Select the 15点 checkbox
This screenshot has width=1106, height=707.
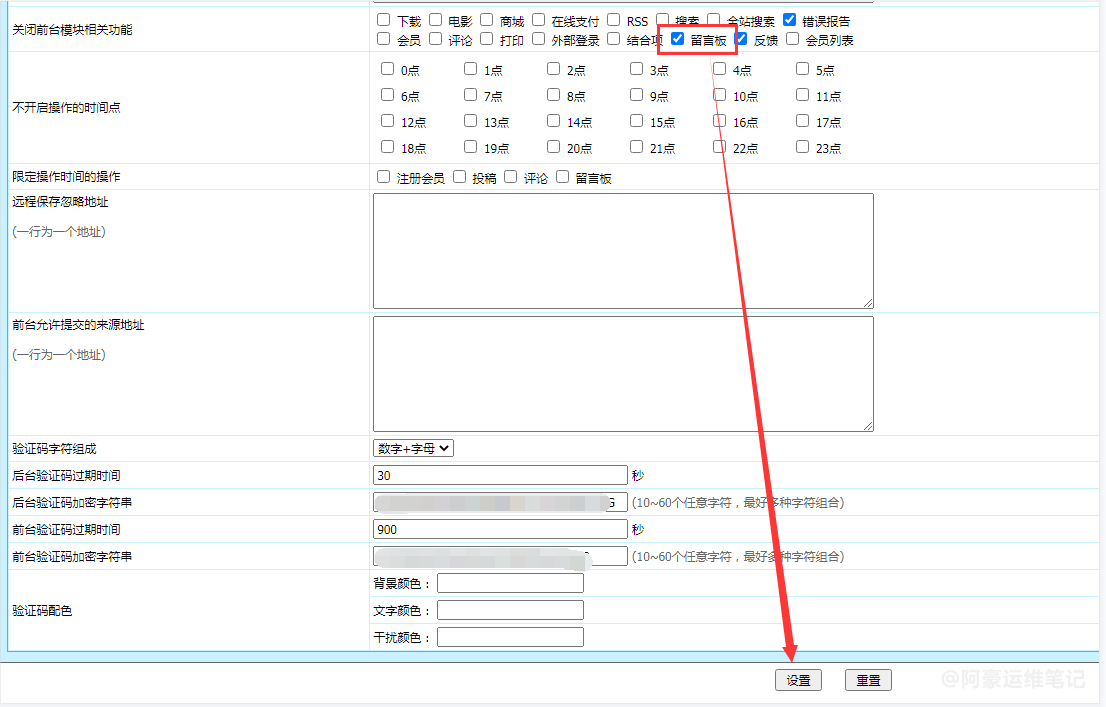pyautogui.click(x=636, y=121)
